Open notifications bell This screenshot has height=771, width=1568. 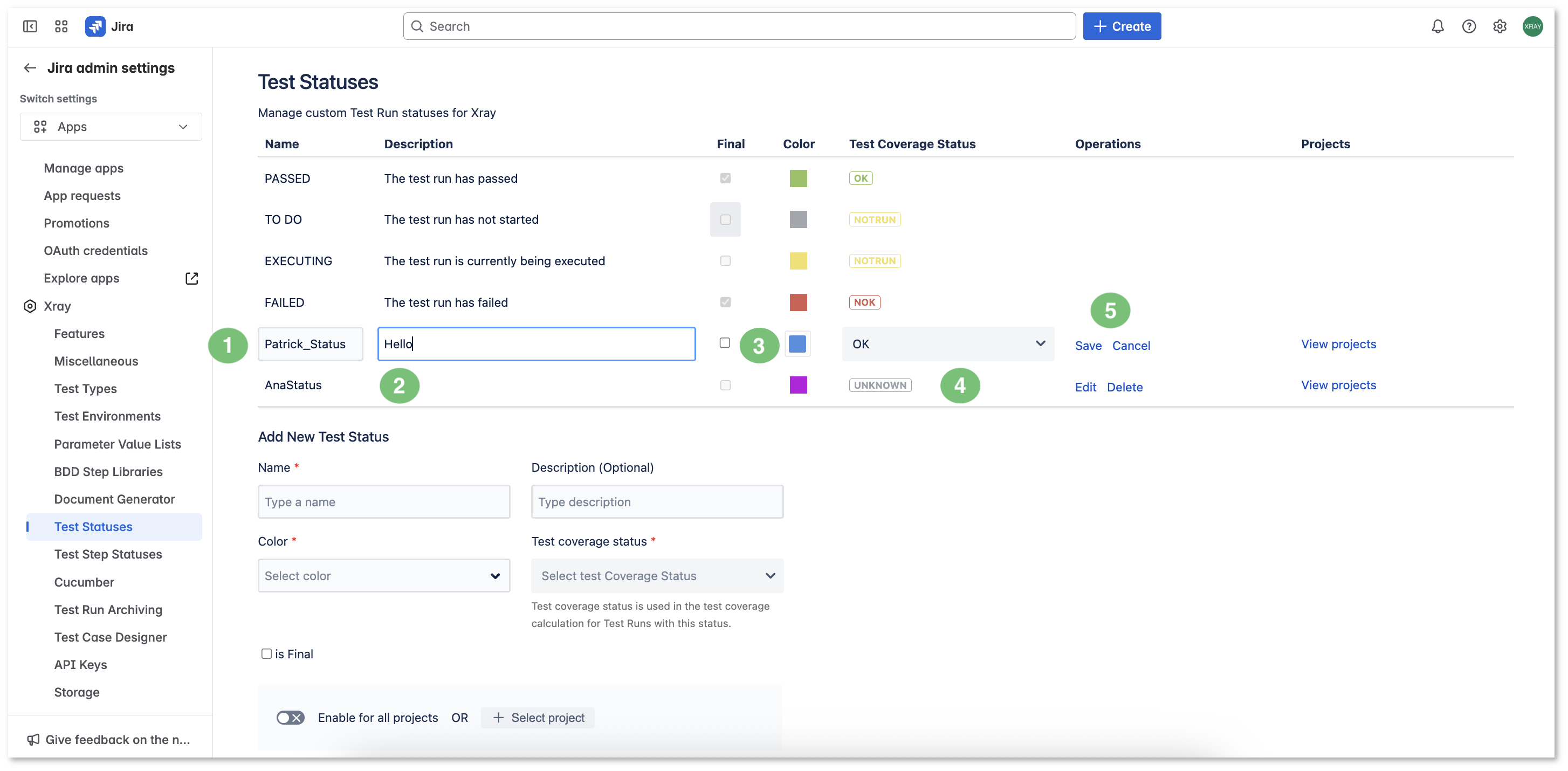click(x=1437, y=26)
